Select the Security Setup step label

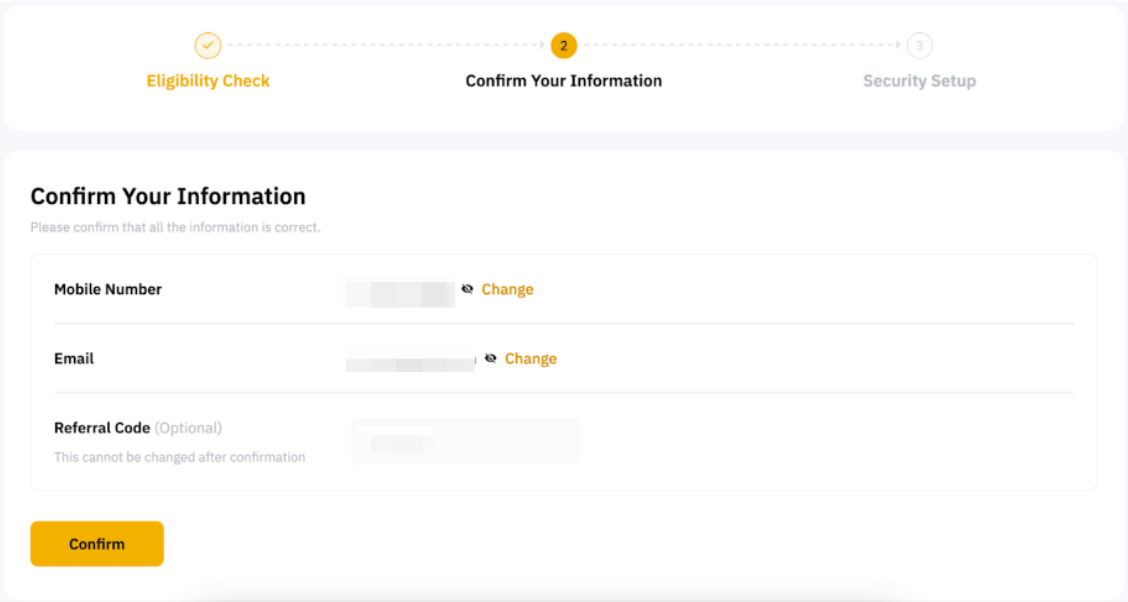(x=919, y=81)
